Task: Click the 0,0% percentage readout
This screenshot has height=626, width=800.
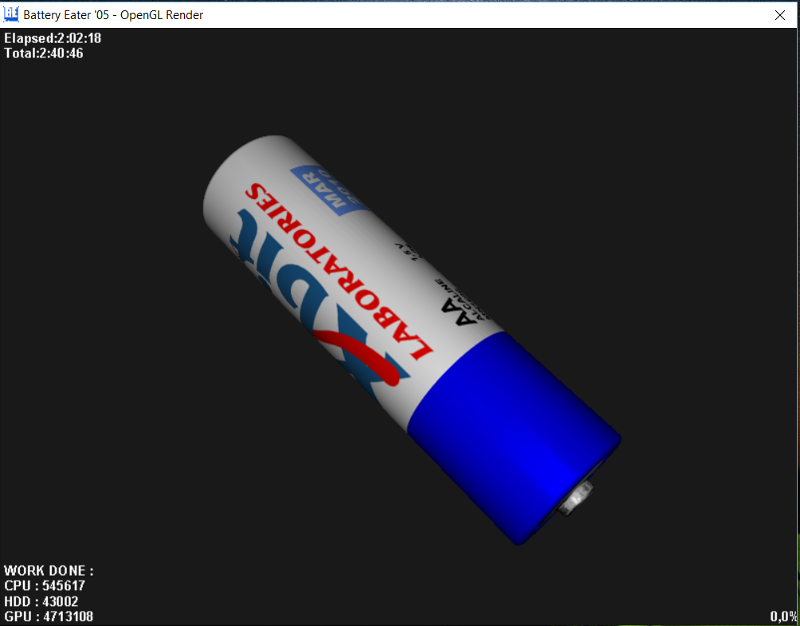Action: coord(784,617)
